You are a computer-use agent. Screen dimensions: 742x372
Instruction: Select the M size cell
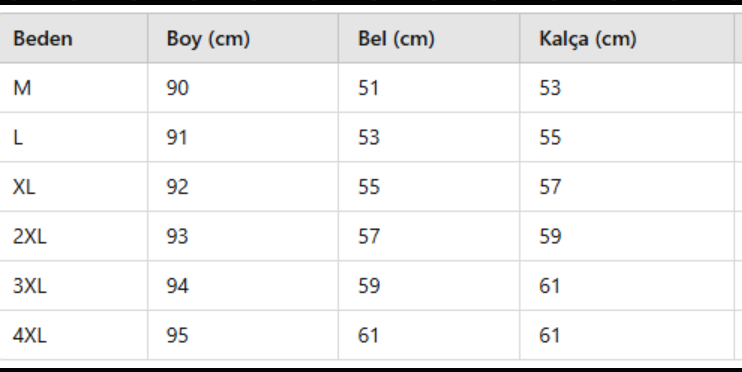click(74, 88)
